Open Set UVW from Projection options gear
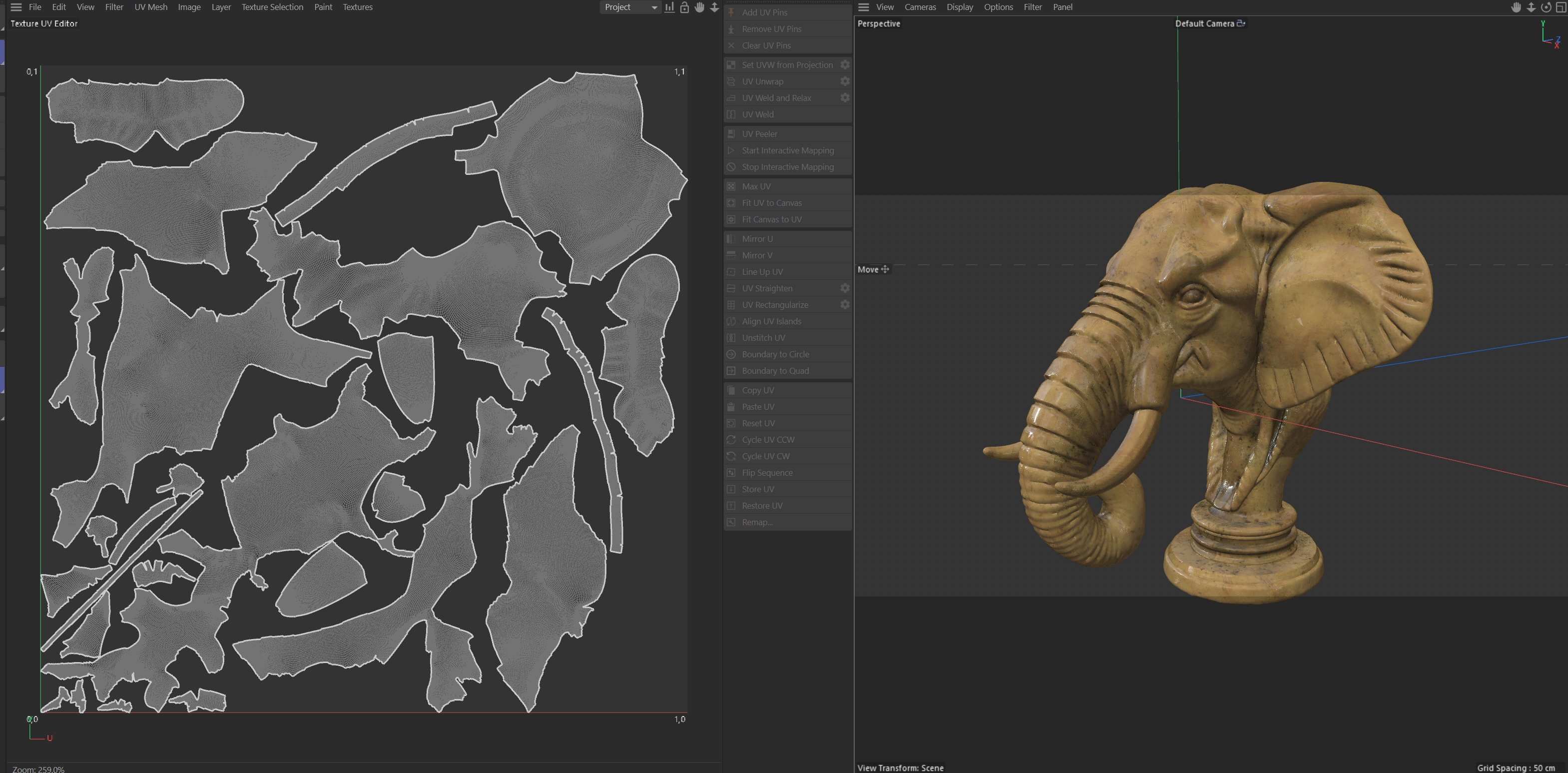The width and height of the screenshot is (1568, 773). coord(845,64)
